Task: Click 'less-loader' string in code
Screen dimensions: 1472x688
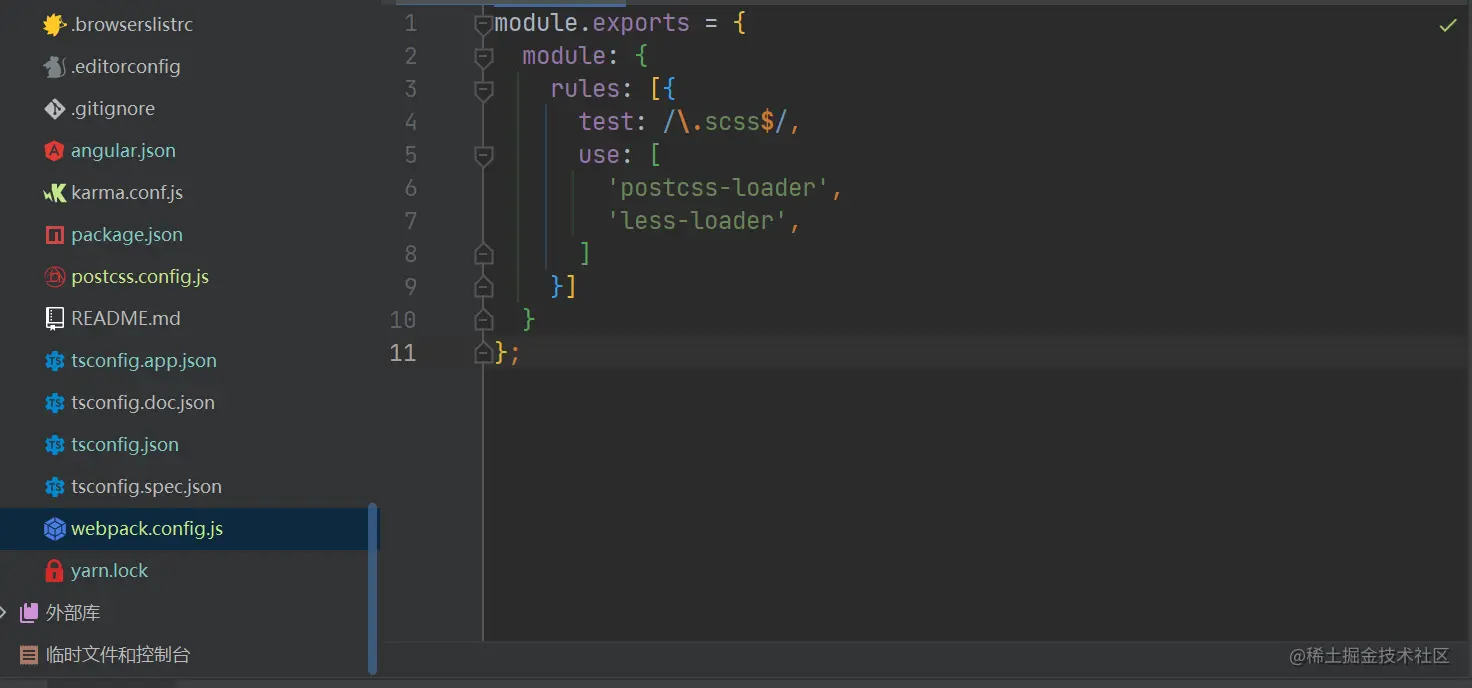Action: tap(697, 221)
